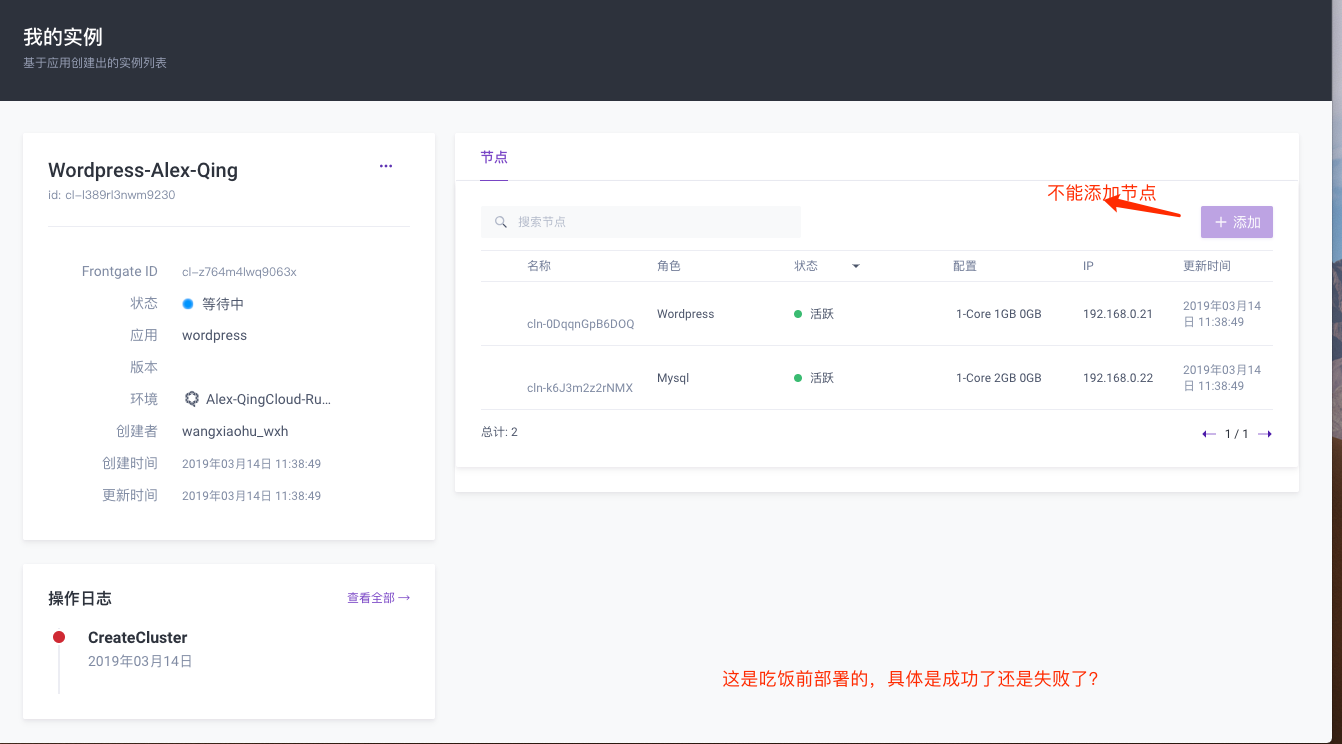Click the 名称 column header
Image resolution: width=1342 pixels, height=744 pixels.
539,266
